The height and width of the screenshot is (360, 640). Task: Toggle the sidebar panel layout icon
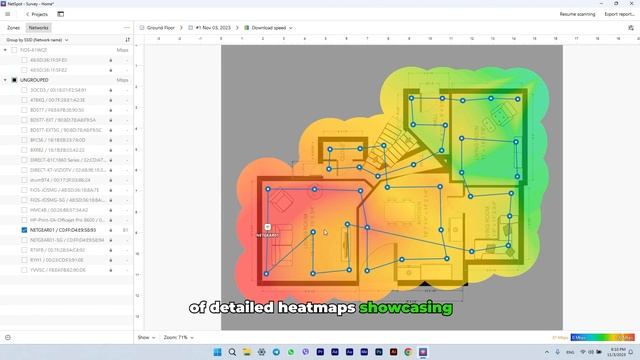(60, 14)
